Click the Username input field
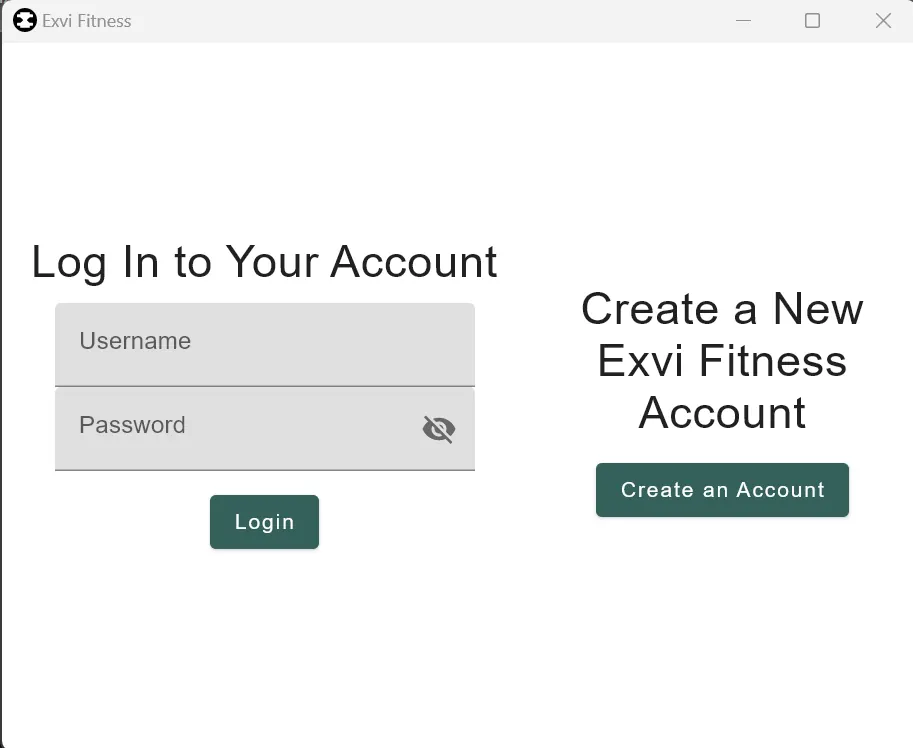The height and width of the screenshot is (748, 913). coord(265,345)
